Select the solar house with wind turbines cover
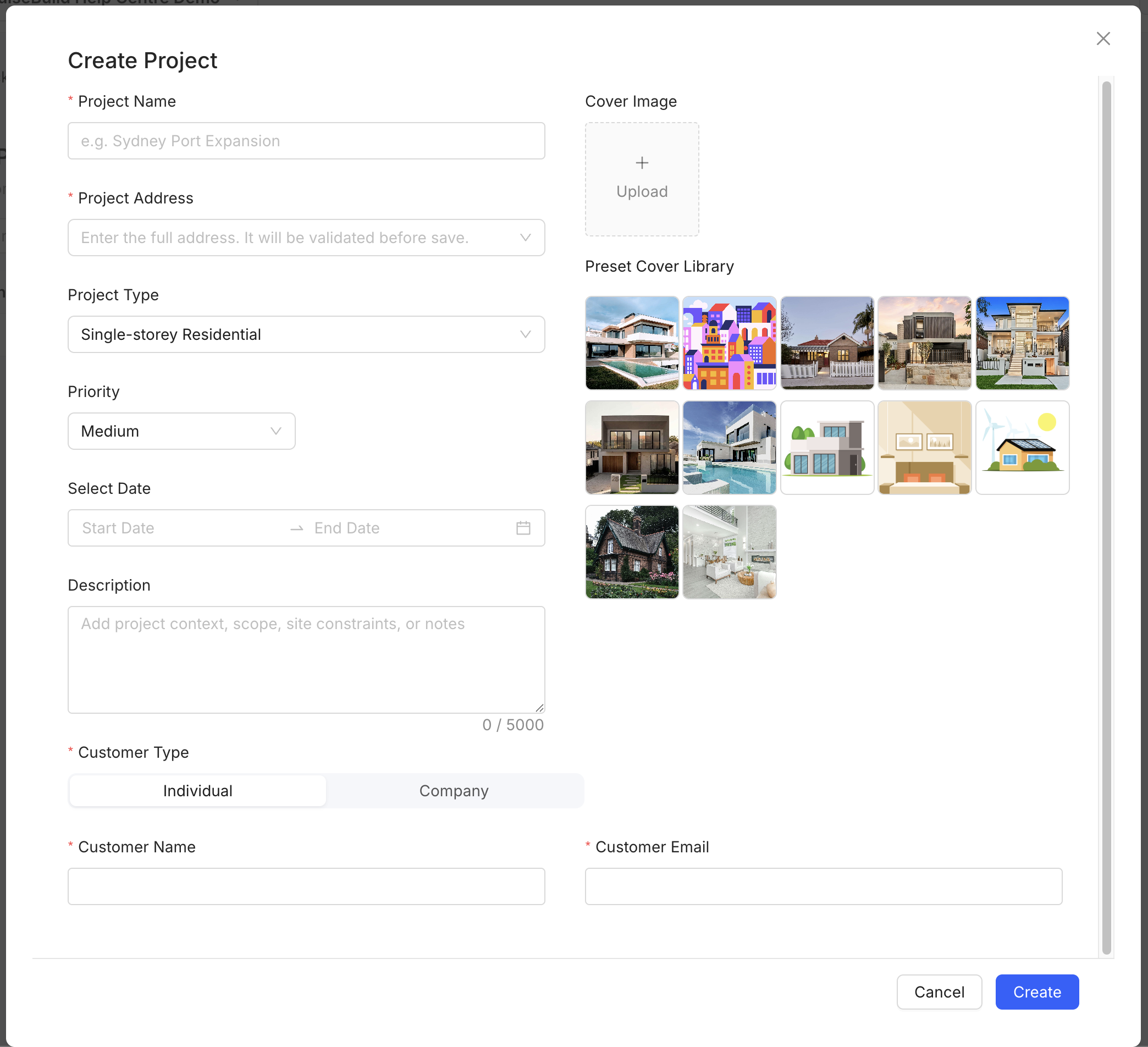The image size is (1148, 1047). pos(1023,448)
